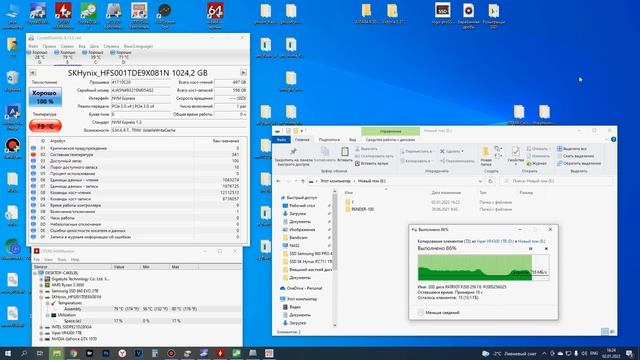Open address bar history dropdown in Explorer
This screenshot has height=360, width=640.
480,181
